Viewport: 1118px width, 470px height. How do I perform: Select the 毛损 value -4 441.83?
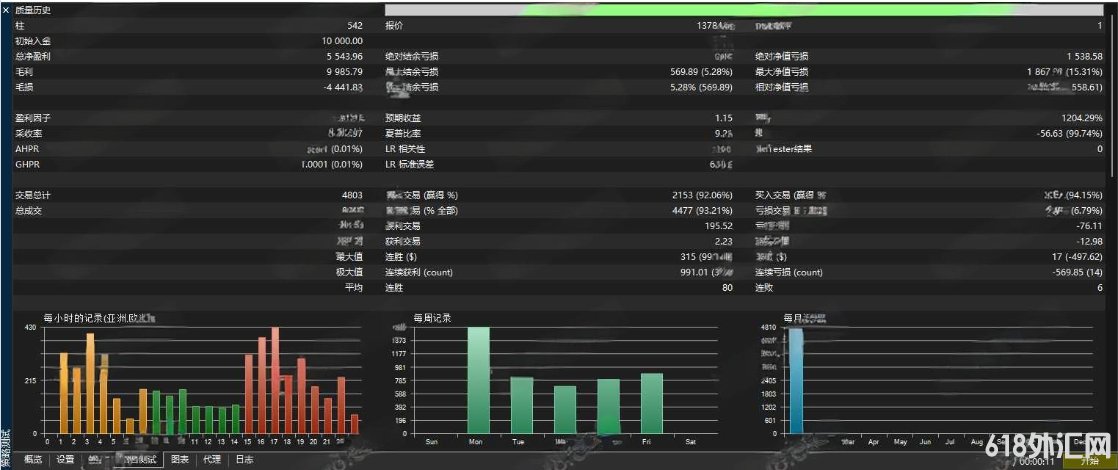tap(344, 87)
